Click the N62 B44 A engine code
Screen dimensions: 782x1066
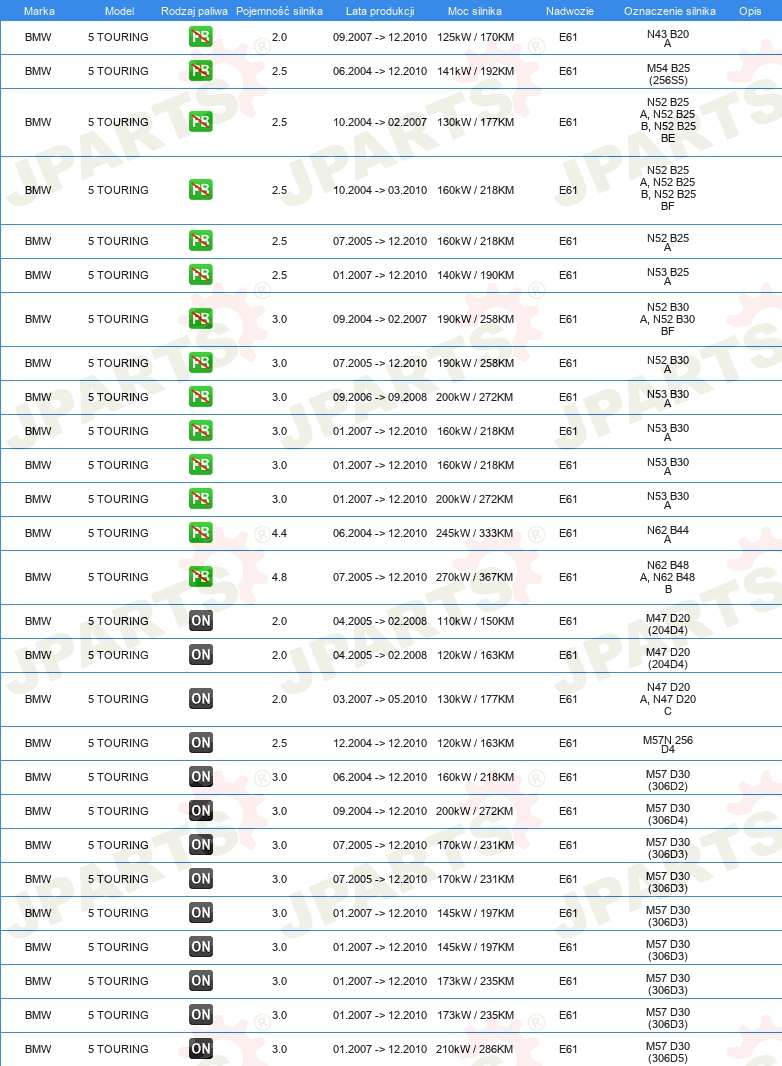668,534
